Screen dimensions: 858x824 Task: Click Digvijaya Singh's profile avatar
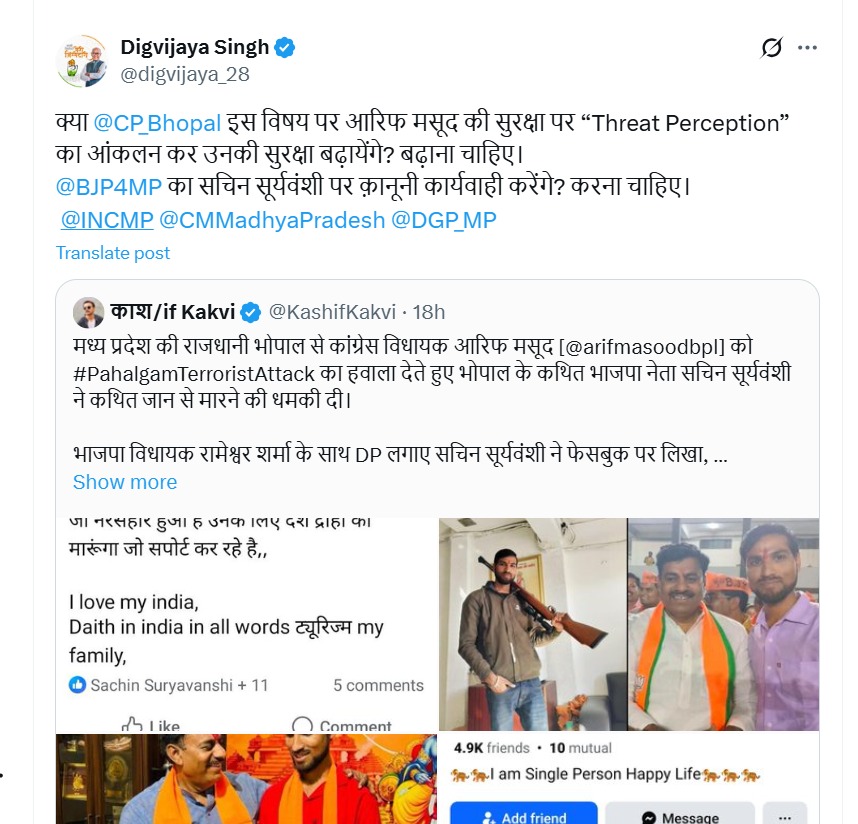click(83, 61)
